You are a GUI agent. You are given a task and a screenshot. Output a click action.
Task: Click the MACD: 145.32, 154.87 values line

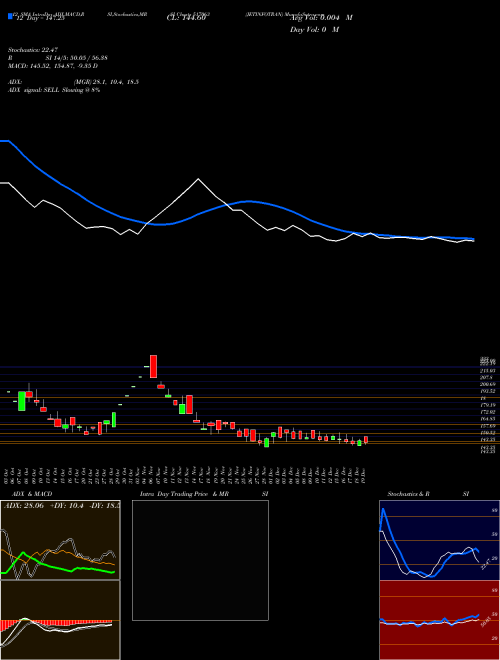point(53,66)
